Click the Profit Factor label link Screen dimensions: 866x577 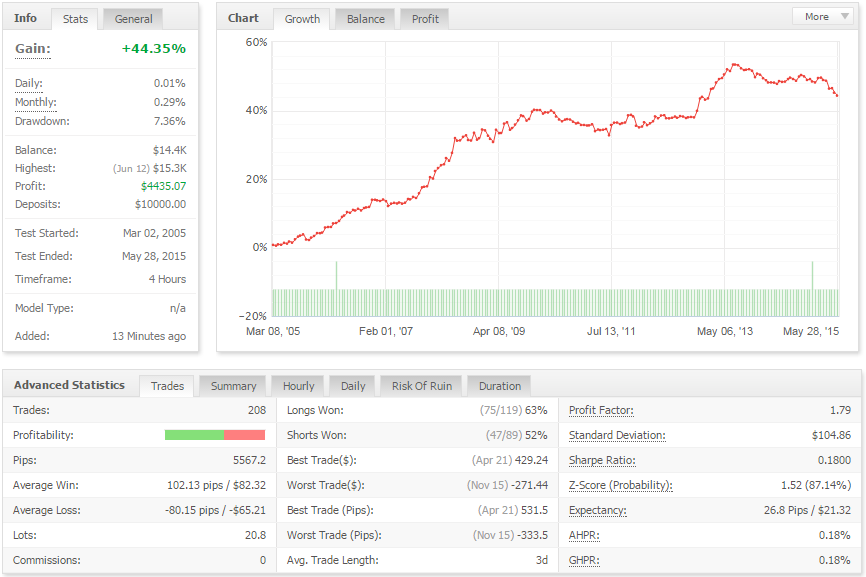[601, 410]
